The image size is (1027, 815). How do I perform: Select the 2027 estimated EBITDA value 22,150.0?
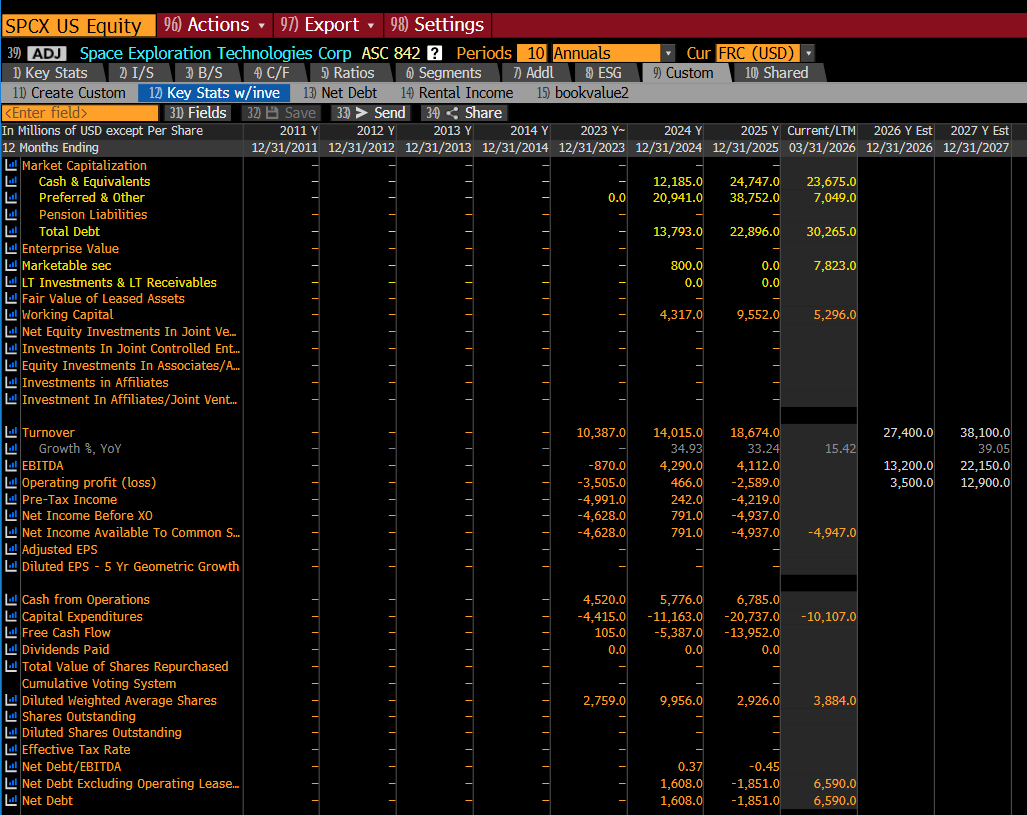984,466
